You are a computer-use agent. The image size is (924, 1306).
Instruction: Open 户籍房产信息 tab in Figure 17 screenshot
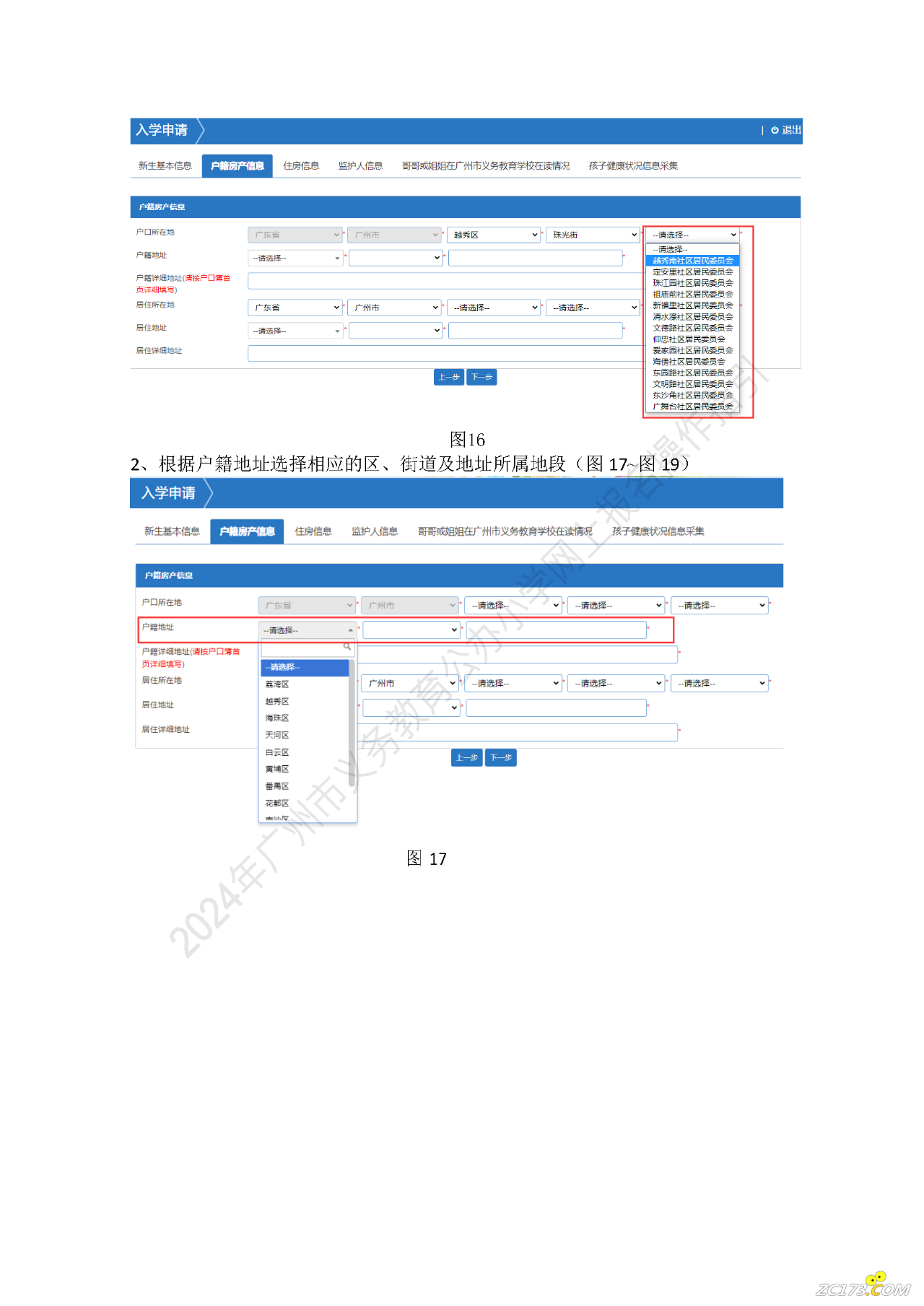click(247, 531)
